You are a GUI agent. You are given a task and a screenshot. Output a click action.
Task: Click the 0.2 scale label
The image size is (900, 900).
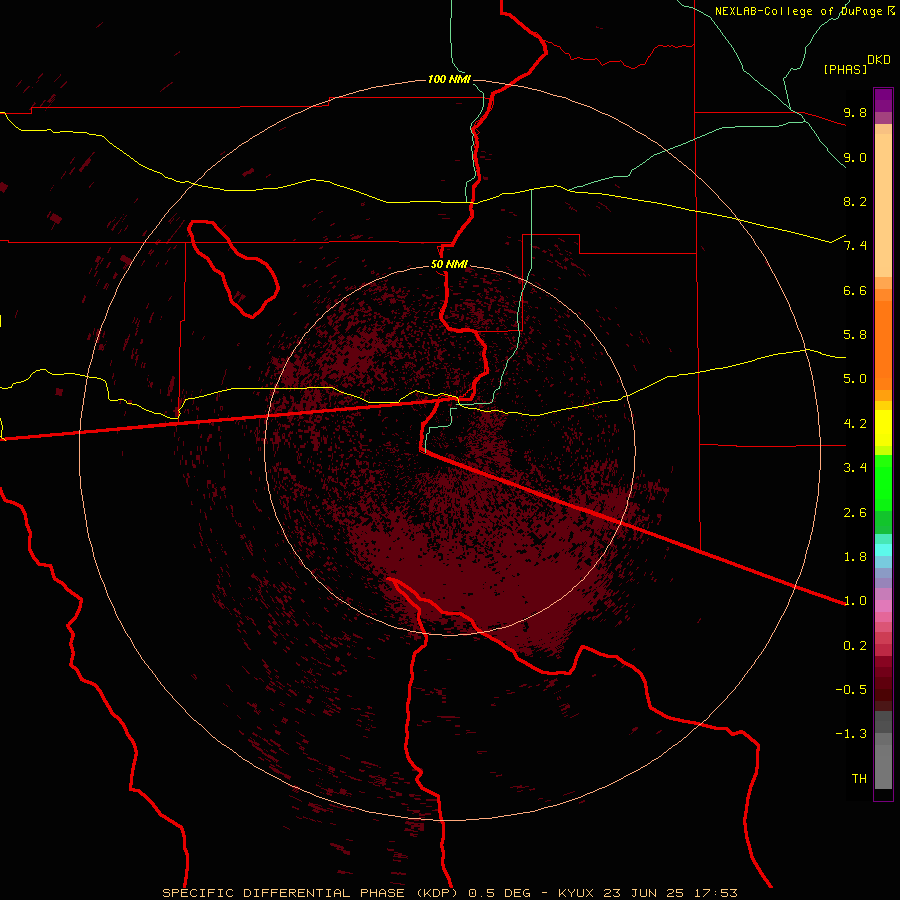click(x=855, y=646)
